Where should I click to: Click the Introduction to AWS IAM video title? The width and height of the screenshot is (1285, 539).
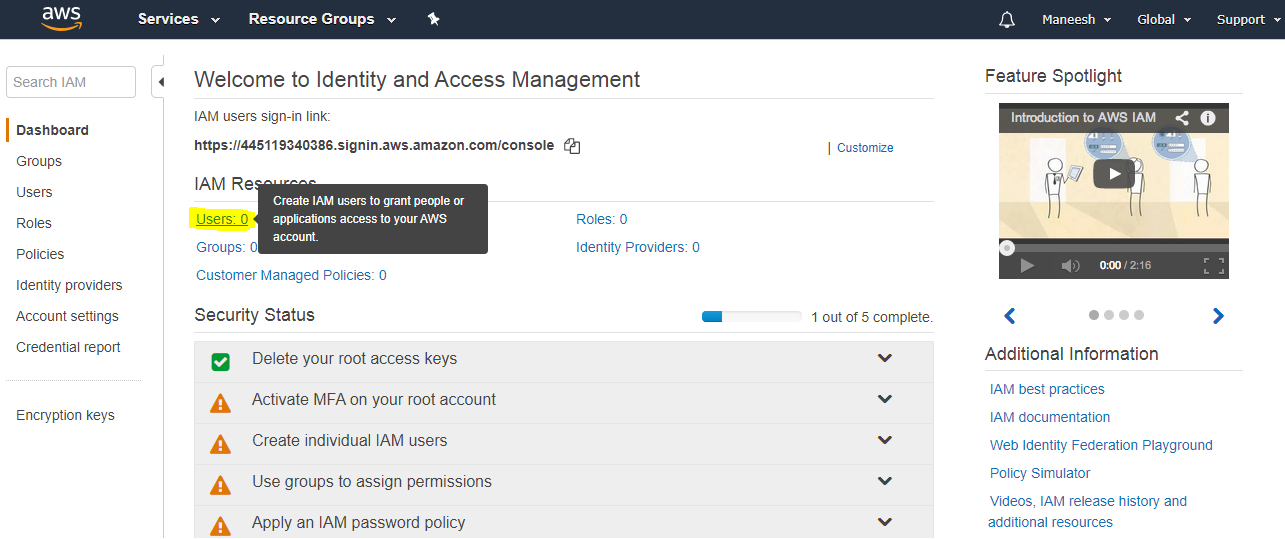click(1083, 117)
